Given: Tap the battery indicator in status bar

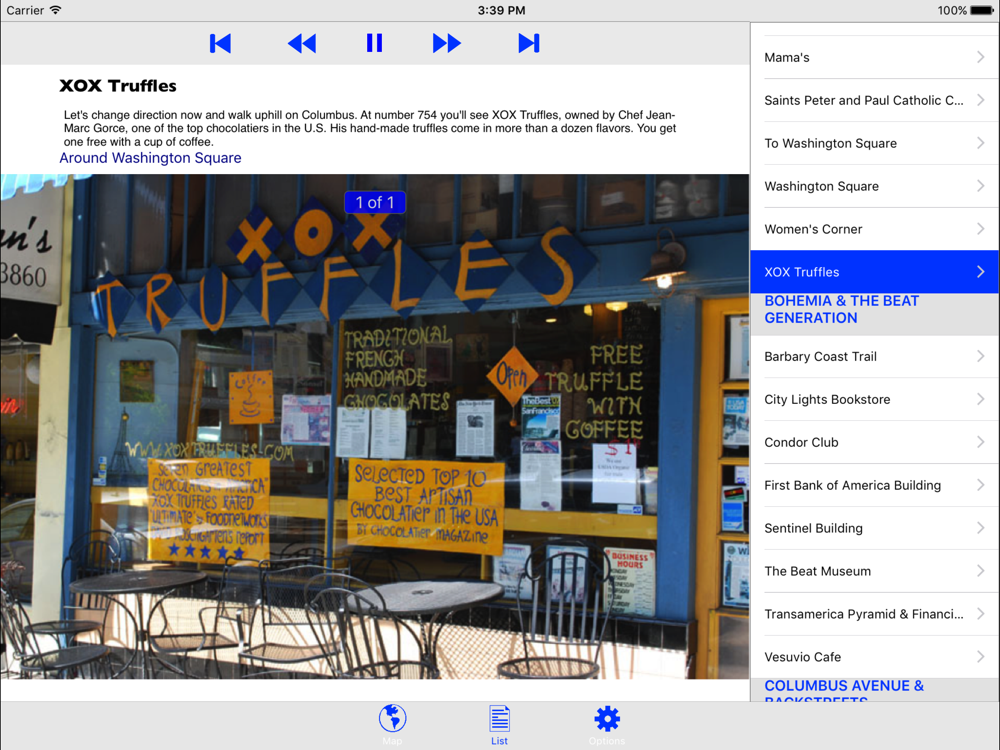Looking at the screenshot, I should [x=982, y=10].
